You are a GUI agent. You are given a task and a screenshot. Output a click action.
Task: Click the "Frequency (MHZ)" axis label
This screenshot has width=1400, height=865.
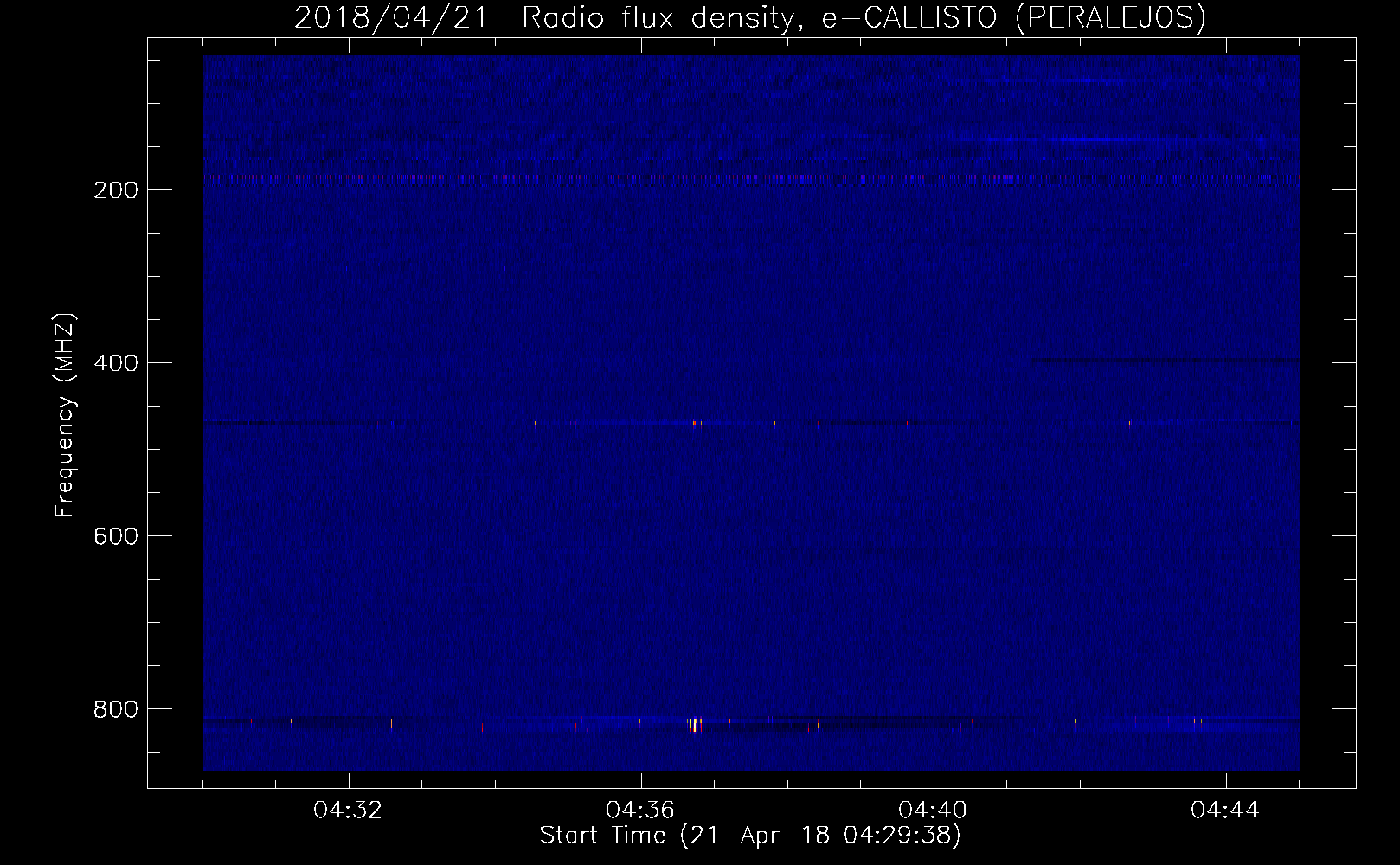65,415
